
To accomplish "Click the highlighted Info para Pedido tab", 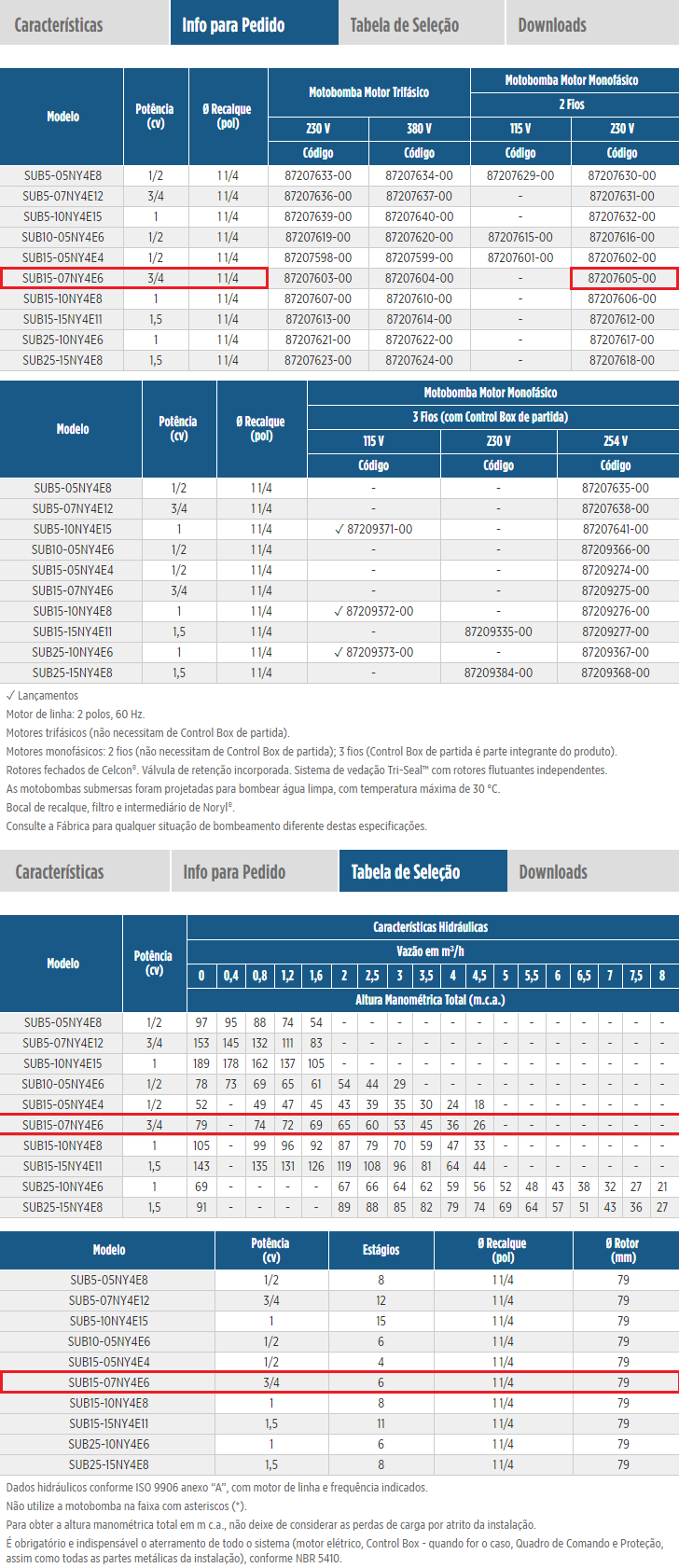I will tap(233, 24).
